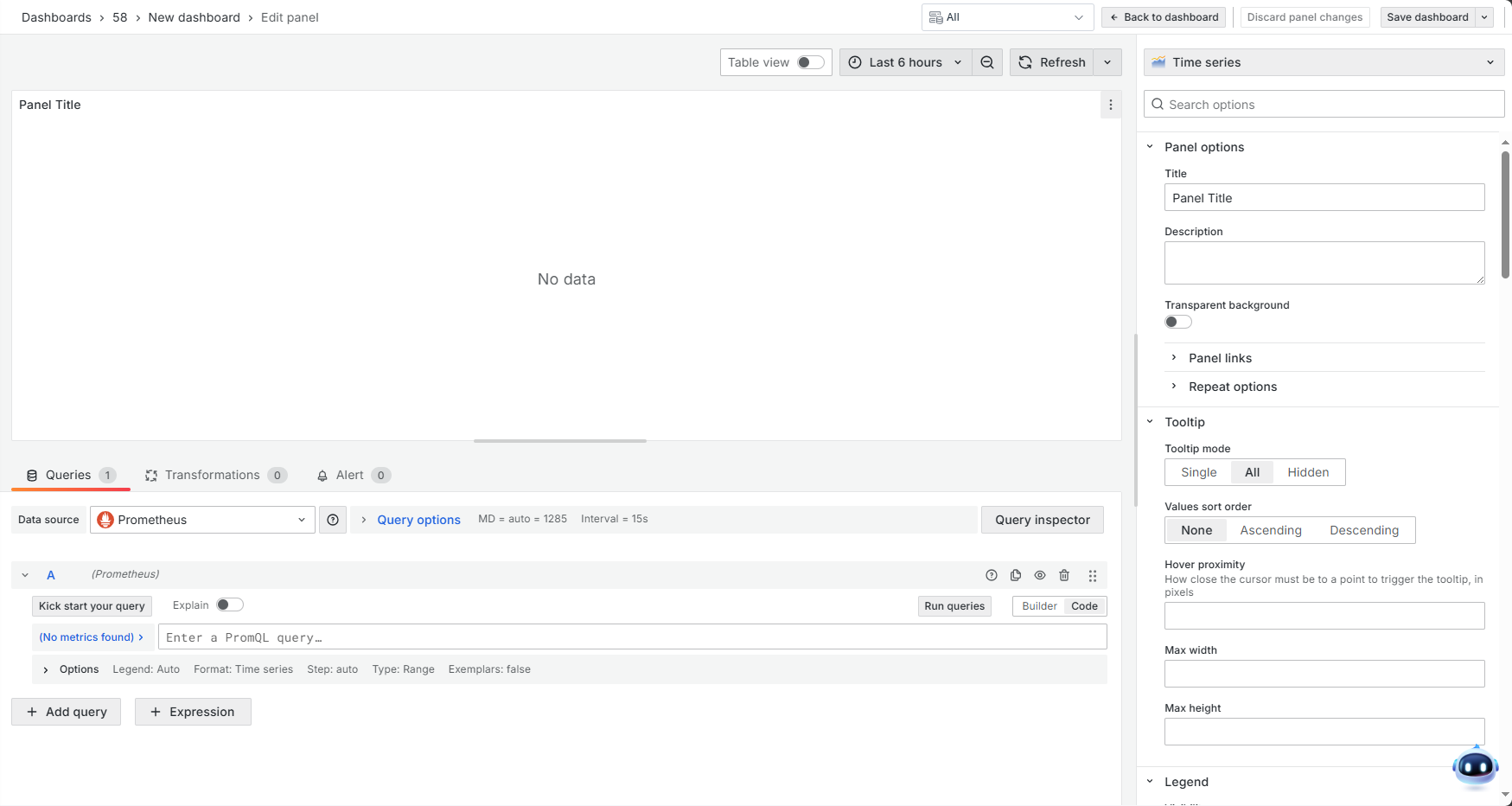Hide query A with the eye icon

tap(1040, 575)
